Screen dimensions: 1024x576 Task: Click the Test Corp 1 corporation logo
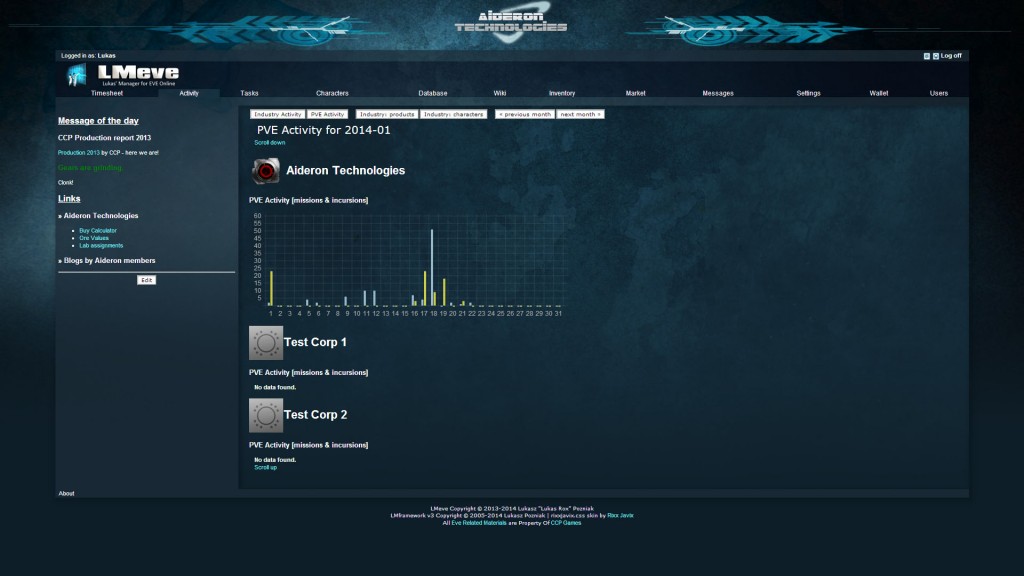tap(266, 343)
